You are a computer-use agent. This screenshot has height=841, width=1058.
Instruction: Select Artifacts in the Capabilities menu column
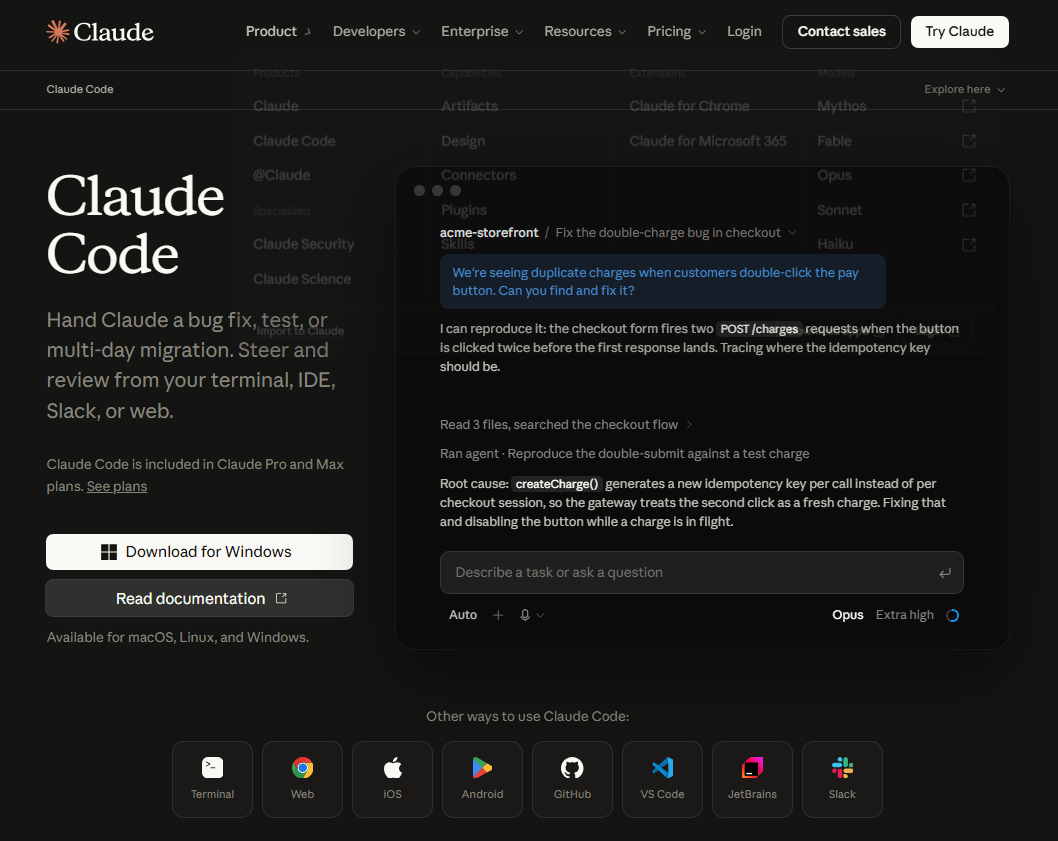coord(470,106)
